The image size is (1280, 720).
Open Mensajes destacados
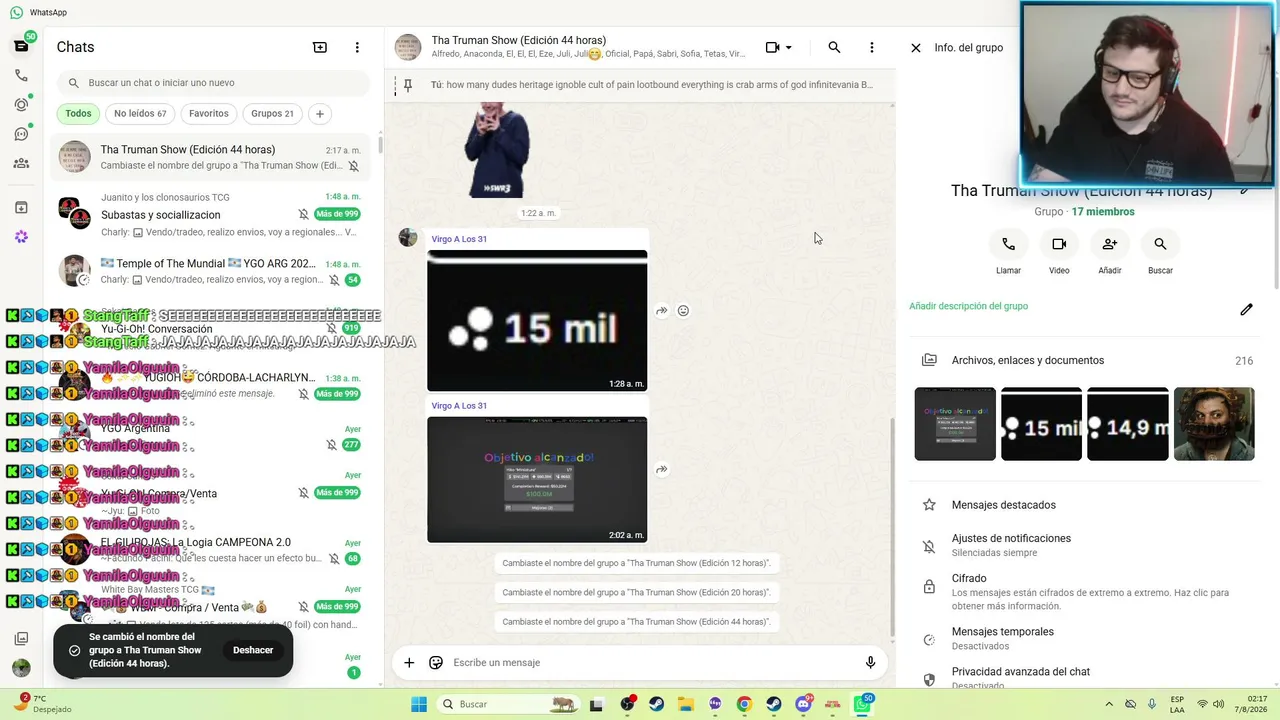(x=1087, y=505)
